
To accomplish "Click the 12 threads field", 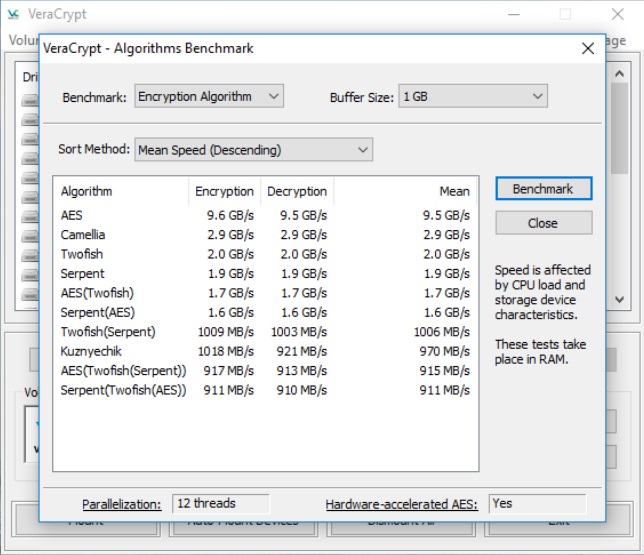I will tap(221, 504).
